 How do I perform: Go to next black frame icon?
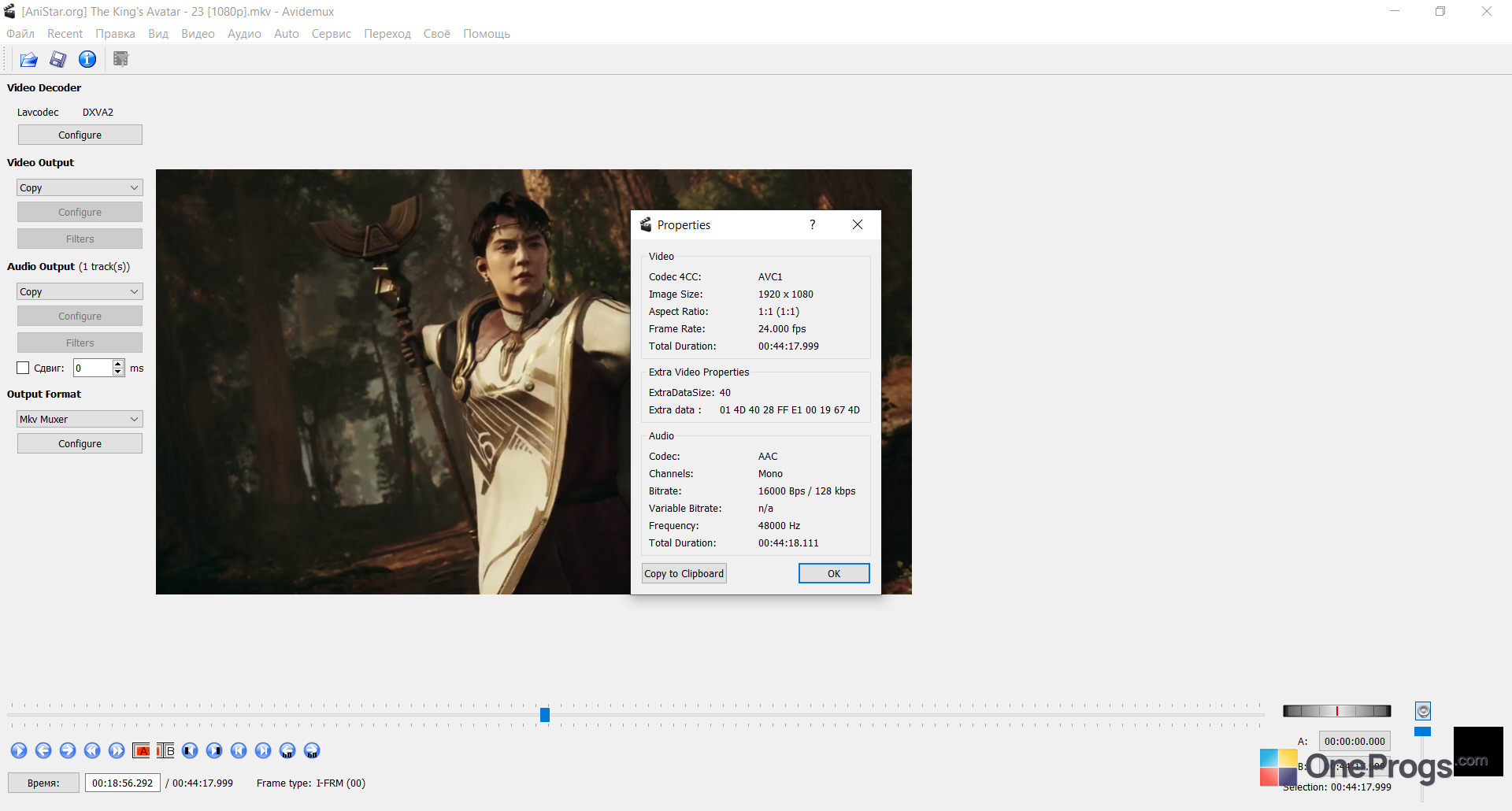click(214, 750)
